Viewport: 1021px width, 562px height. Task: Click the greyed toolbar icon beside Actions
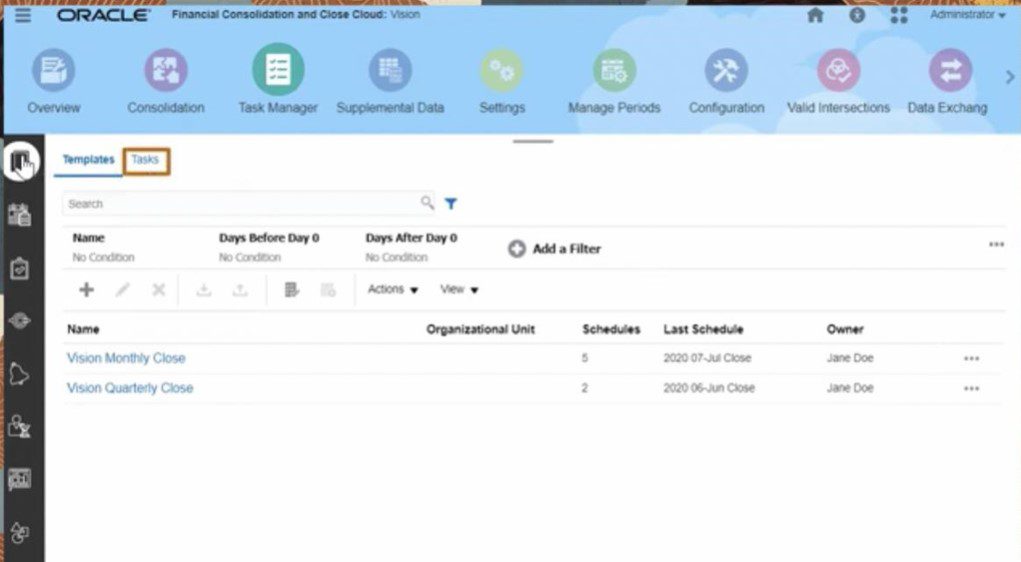(x=328, y=290)
